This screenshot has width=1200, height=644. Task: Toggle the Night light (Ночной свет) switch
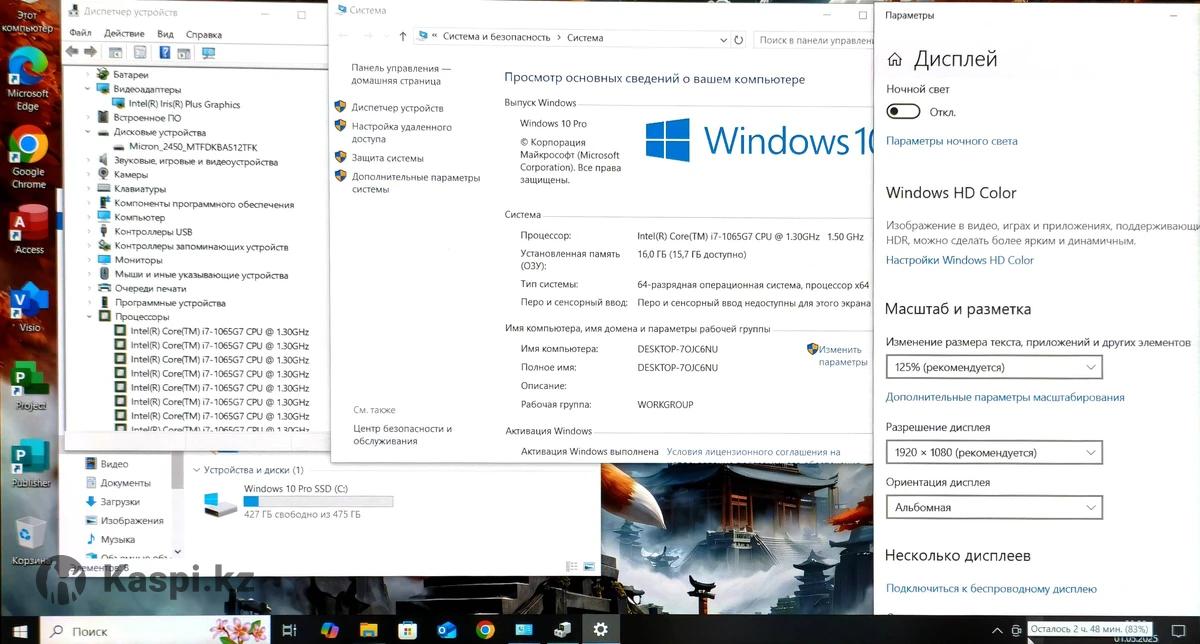(903, 112)
